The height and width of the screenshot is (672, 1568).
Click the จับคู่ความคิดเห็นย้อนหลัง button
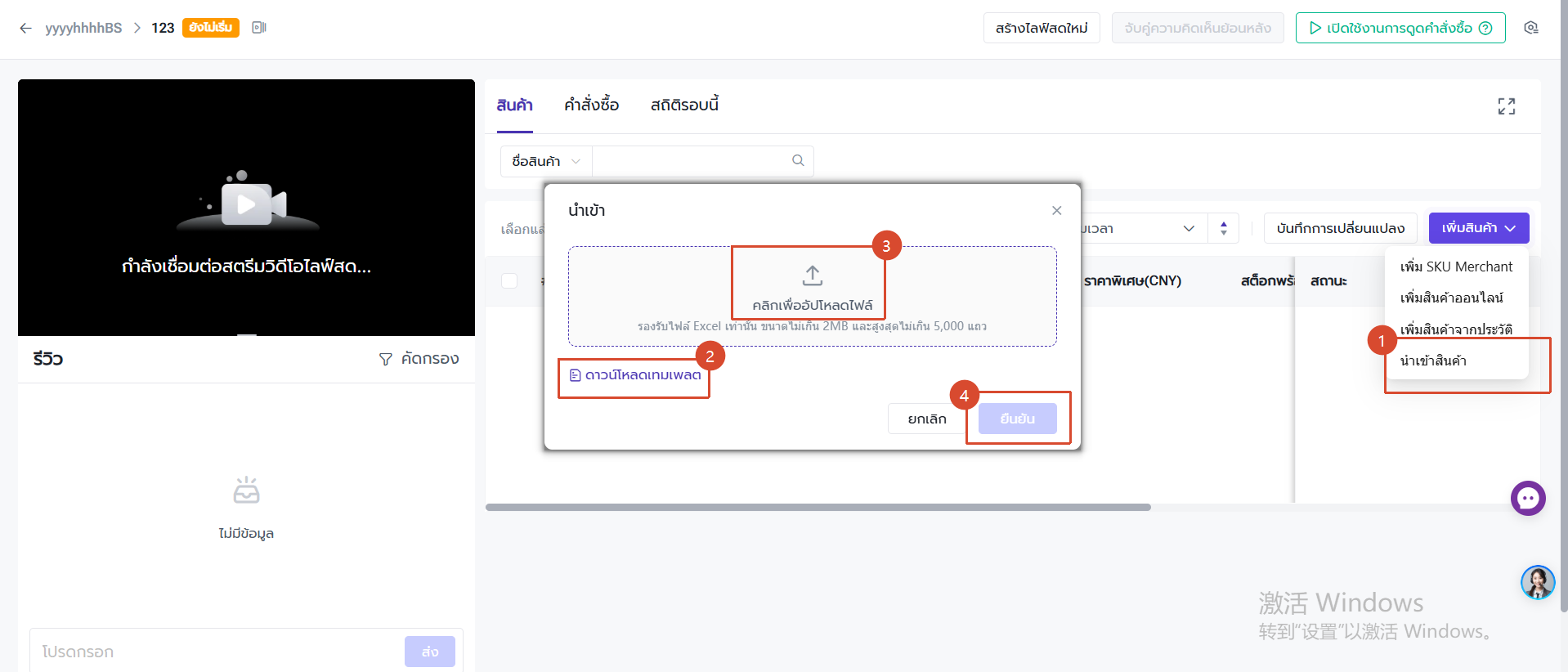click(1198, 28)
